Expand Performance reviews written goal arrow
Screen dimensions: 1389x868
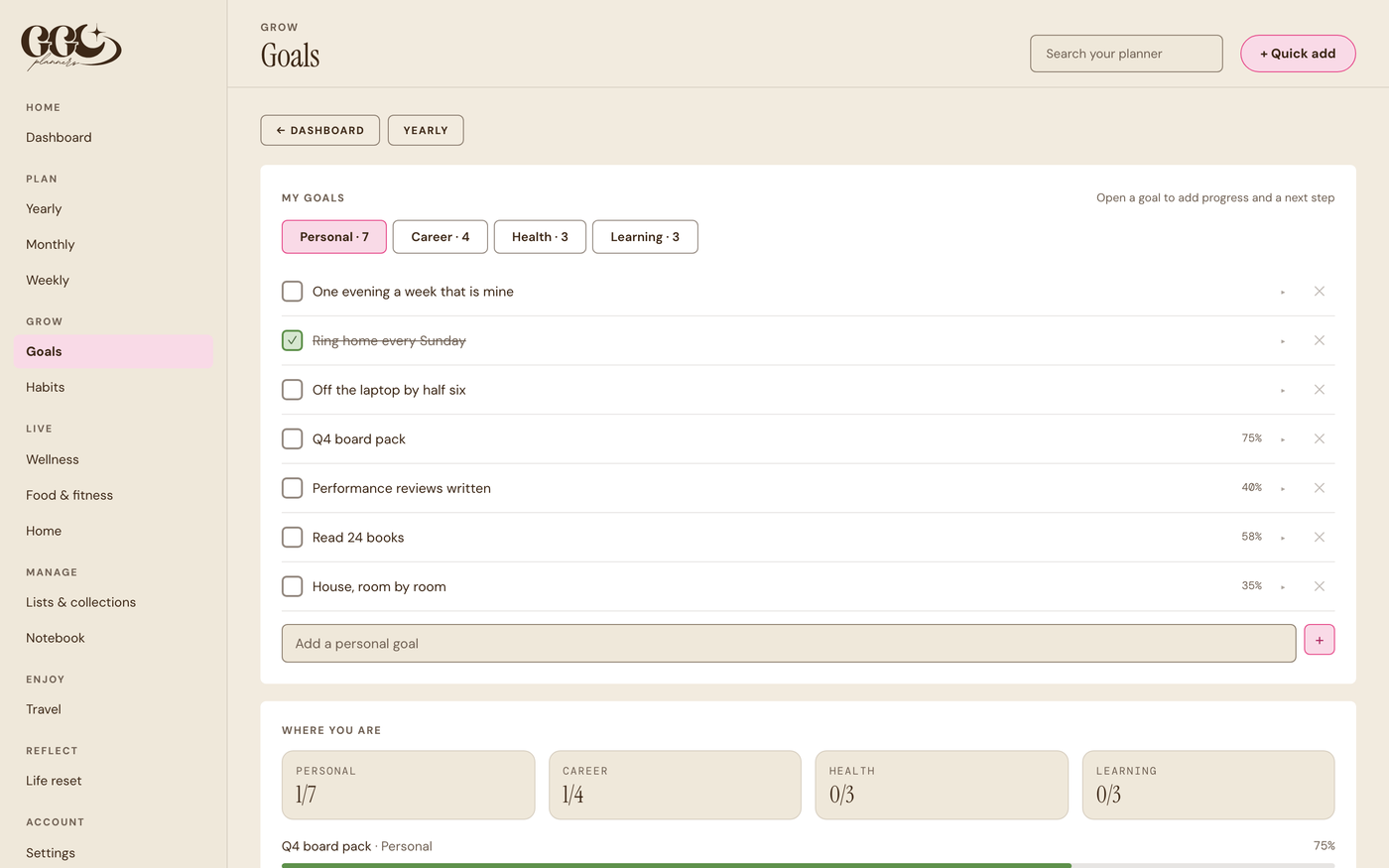(1283, 488)
